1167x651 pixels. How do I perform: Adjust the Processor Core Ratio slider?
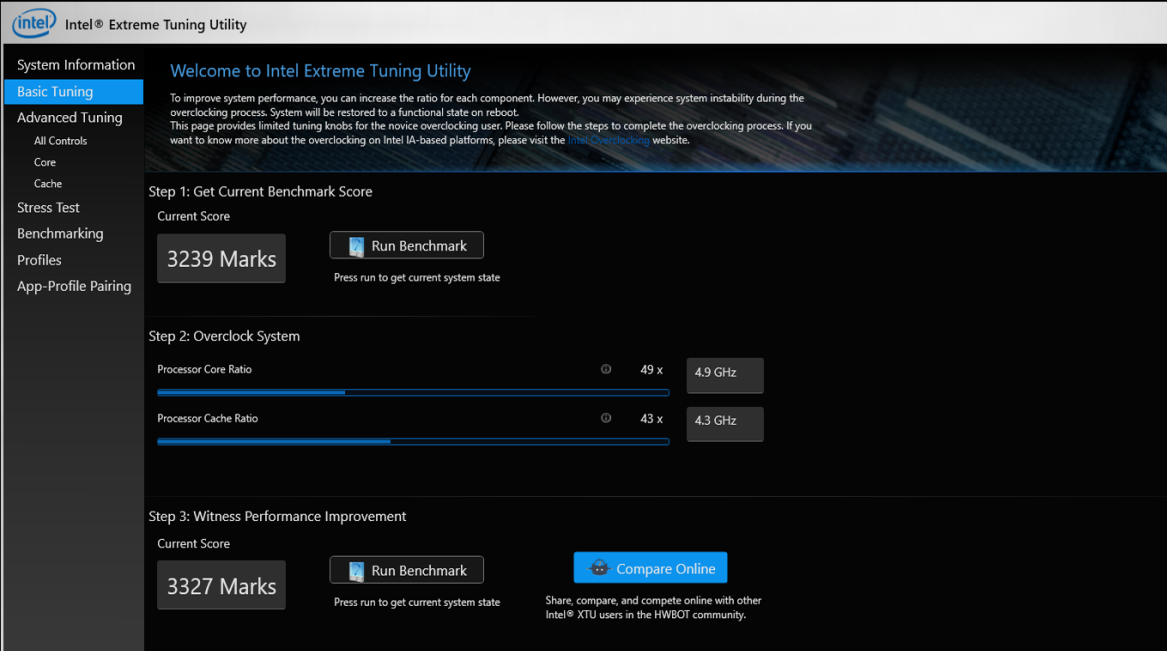pyautogui.click(x=344, y=392)
